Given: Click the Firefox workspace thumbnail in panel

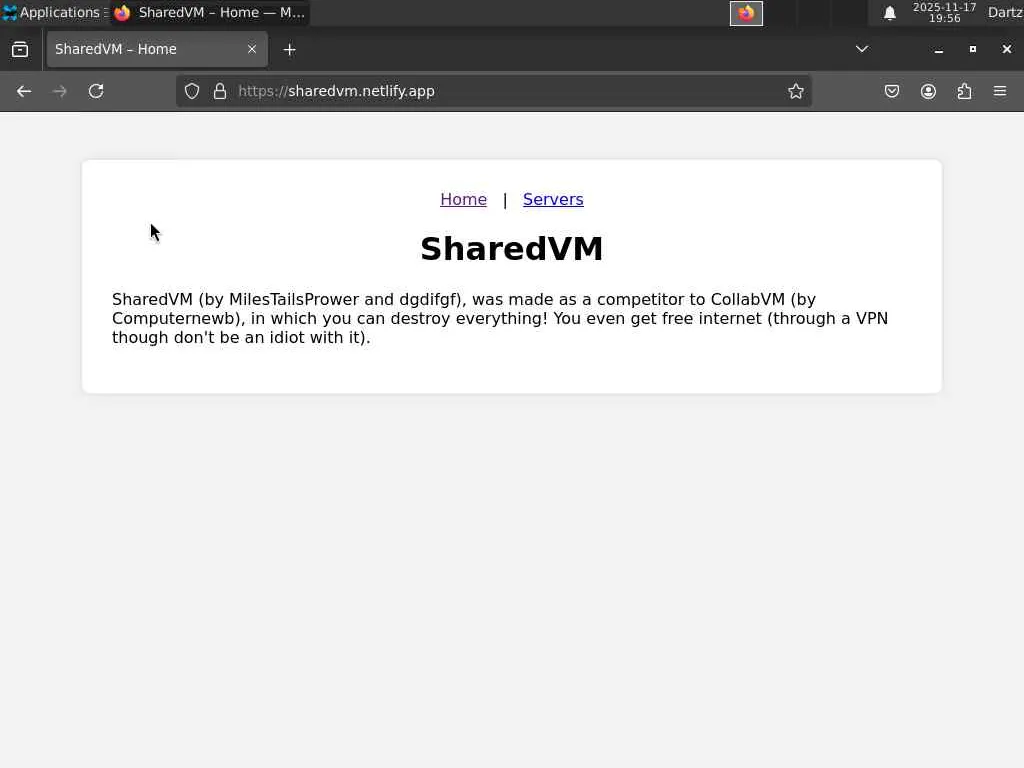Looking at the screenshot, I should [746, 13].
